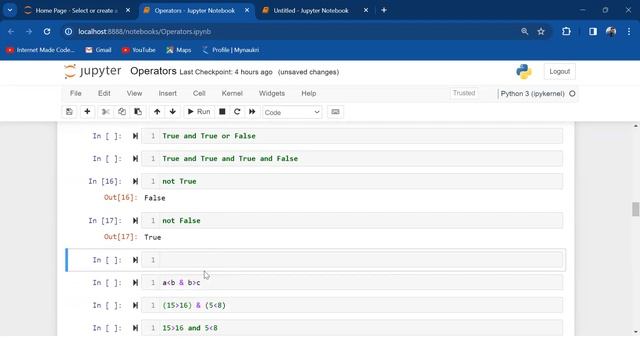
Task: Click the Trusted notebook indicator
Action: pyautogui.click(x=464, y=93)
